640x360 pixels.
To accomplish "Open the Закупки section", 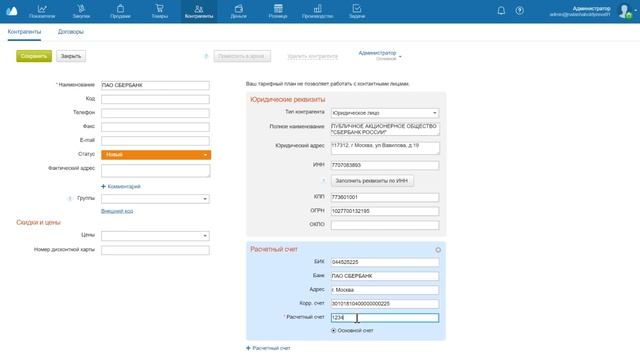I will (81, 11).
